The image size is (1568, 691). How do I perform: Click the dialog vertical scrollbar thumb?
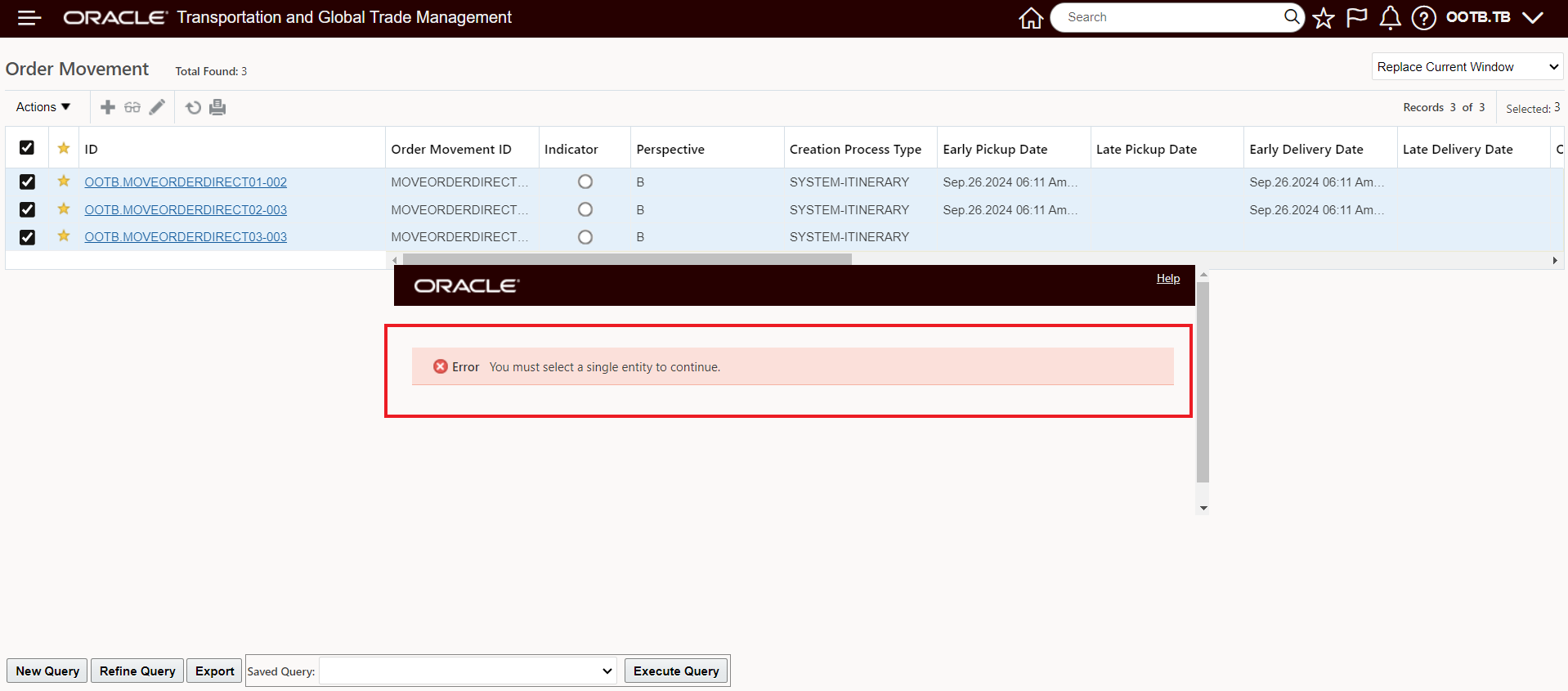(1203, 381)
